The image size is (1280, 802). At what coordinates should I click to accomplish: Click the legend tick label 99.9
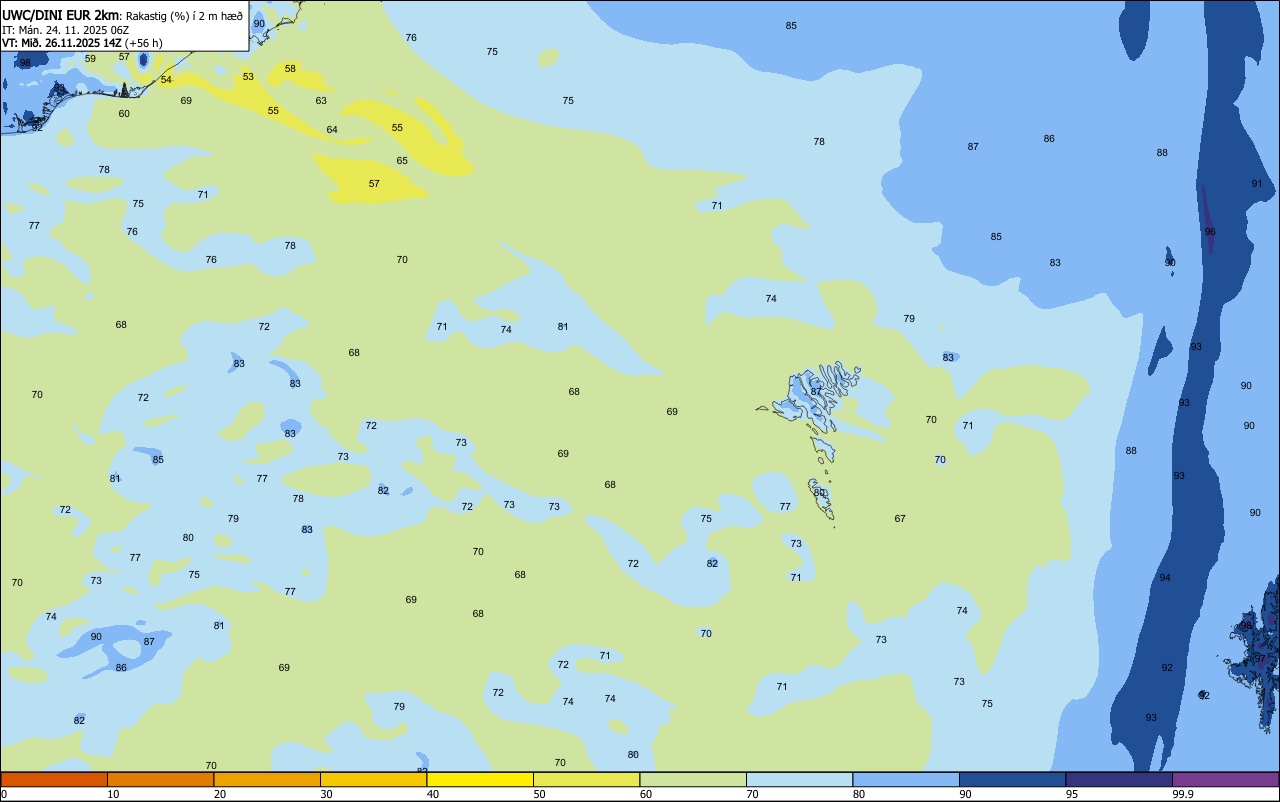(x=1182, y=794)
